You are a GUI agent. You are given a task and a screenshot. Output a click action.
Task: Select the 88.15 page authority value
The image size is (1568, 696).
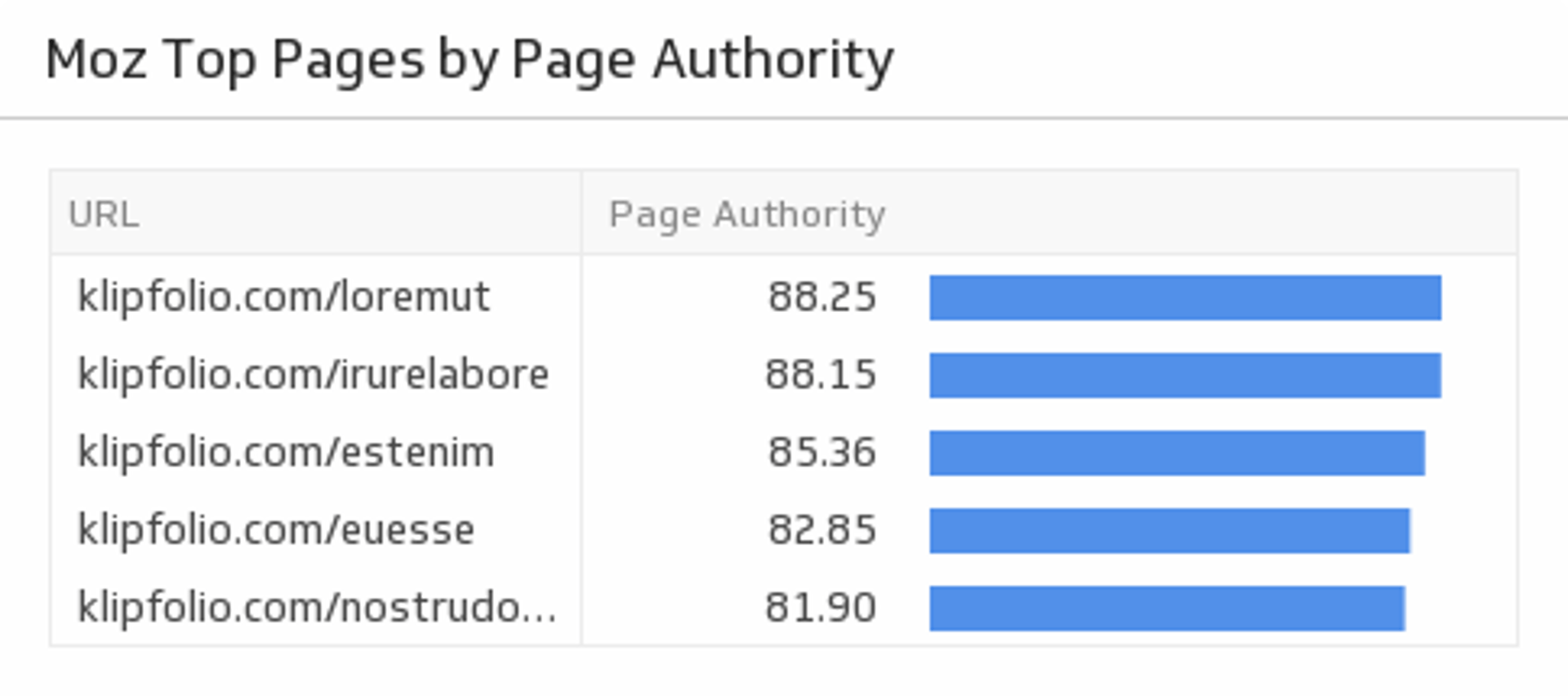820,374
